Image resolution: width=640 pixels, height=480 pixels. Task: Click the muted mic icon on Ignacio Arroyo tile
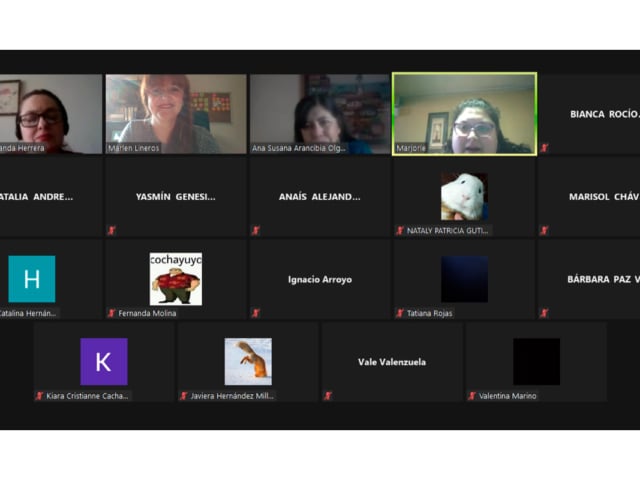(256, 313)
